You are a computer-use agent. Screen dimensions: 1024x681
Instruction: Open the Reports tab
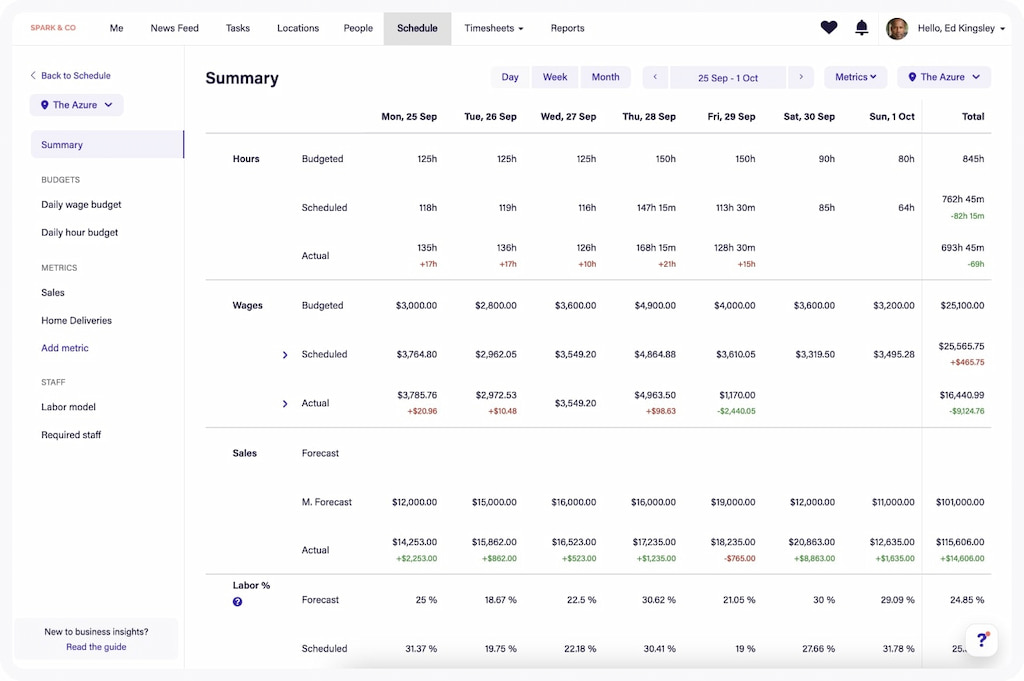tap(567, 28)
